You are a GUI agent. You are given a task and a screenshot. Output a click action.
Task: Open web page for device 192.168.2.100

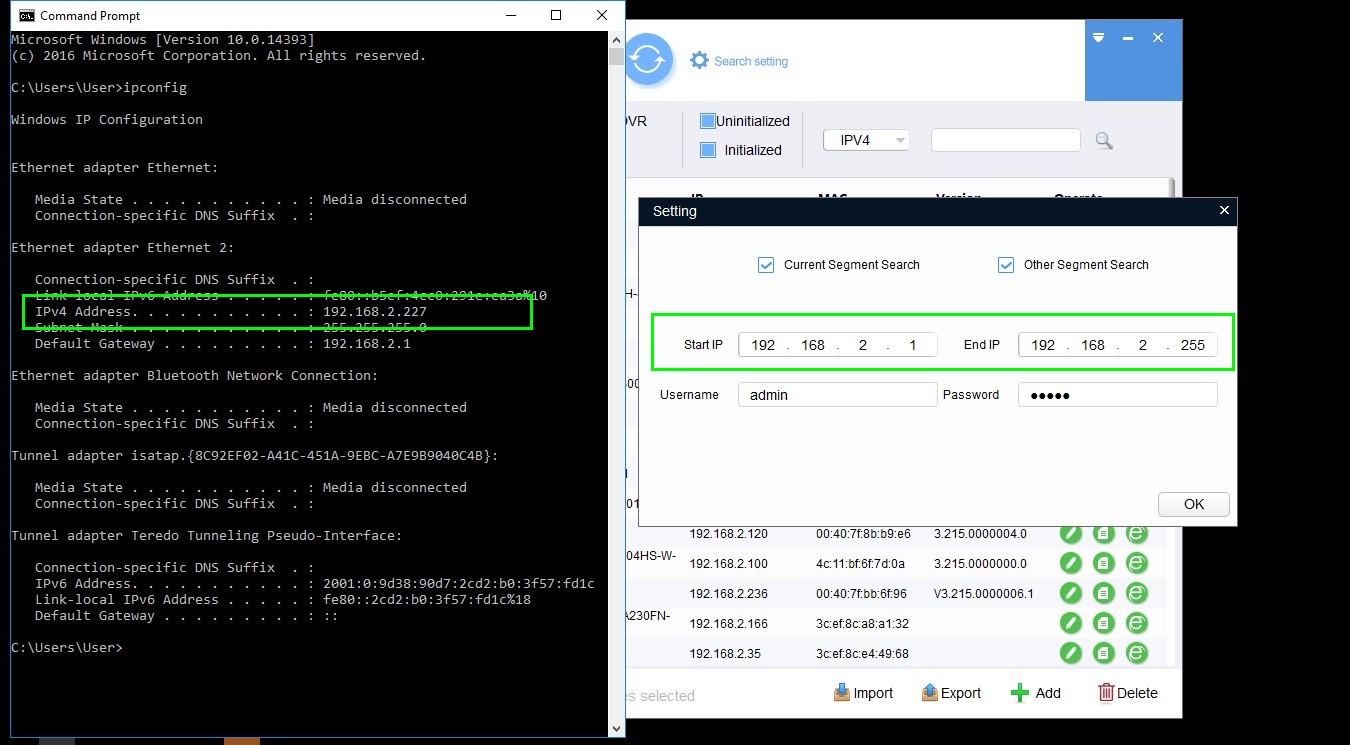click(x=1137, y=563)
